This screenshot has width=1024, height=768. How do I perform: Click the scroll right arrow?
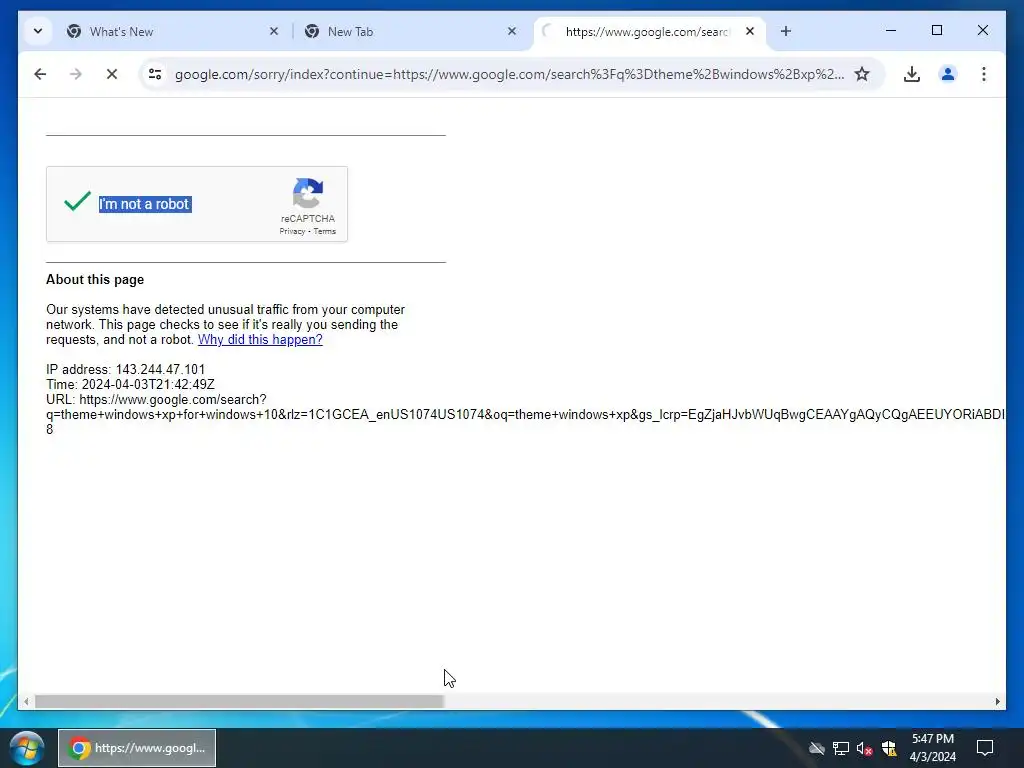[997, 701]
